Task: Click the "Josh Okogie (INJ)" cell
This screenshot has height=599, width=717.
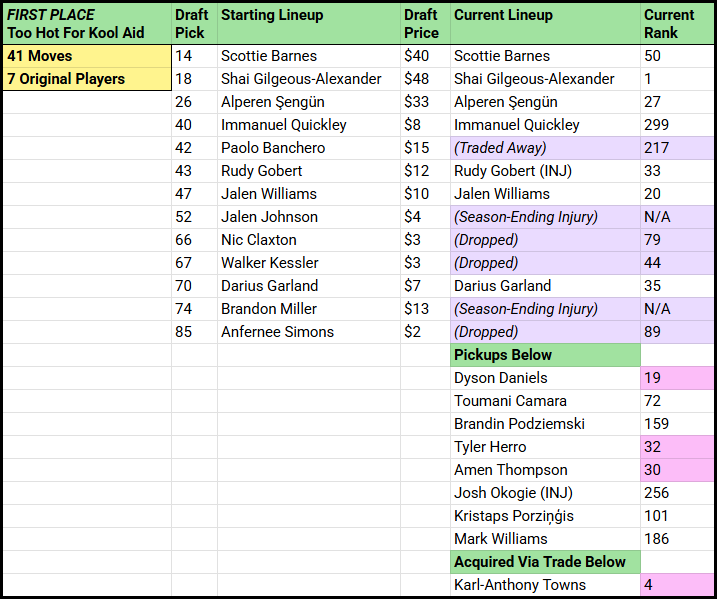Action: coord(544,493)
